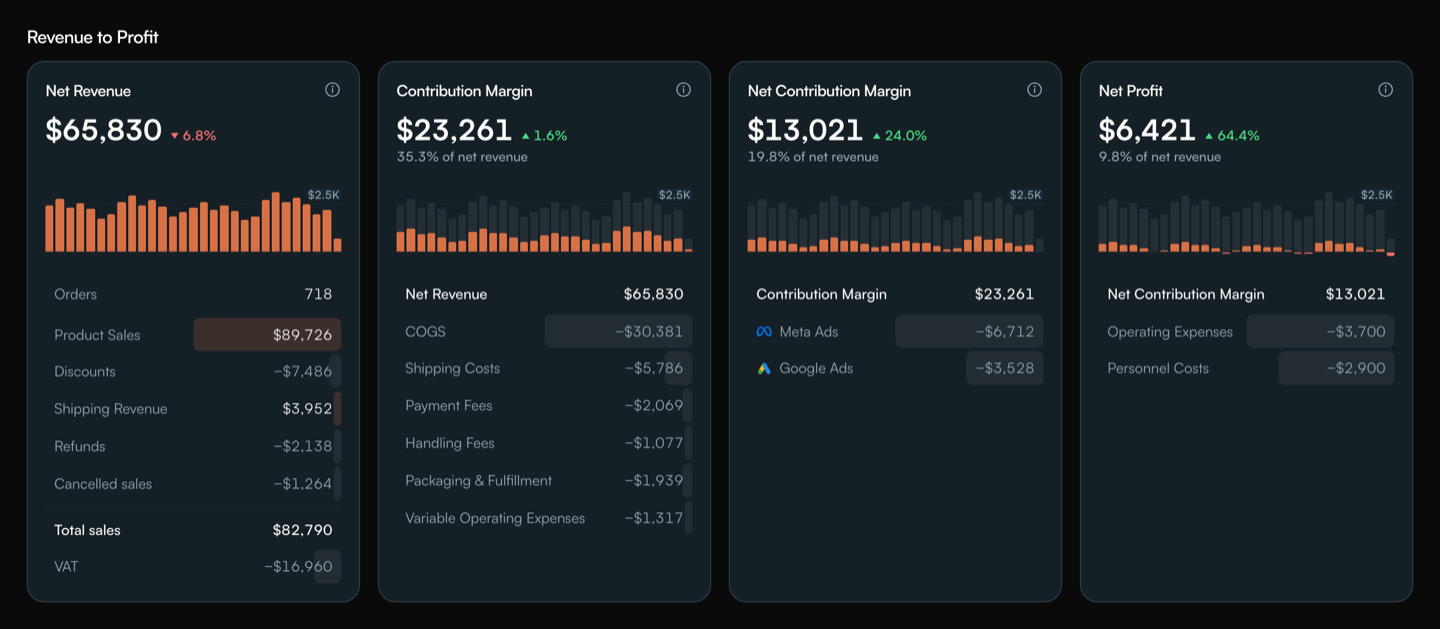Click the $65,830 Net Revenue headline value

[x=104, y=131]
